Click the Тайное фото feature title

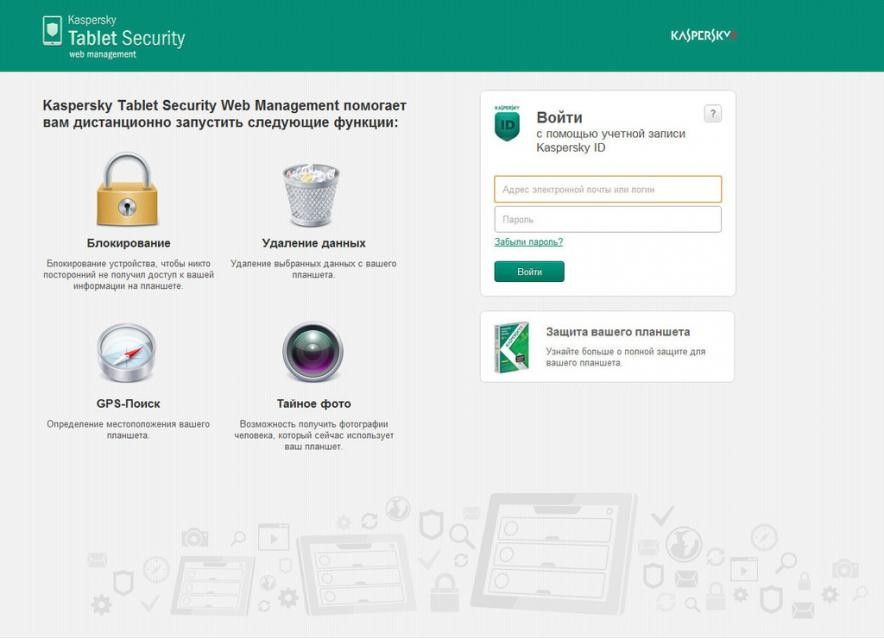(x=313, y=404)
